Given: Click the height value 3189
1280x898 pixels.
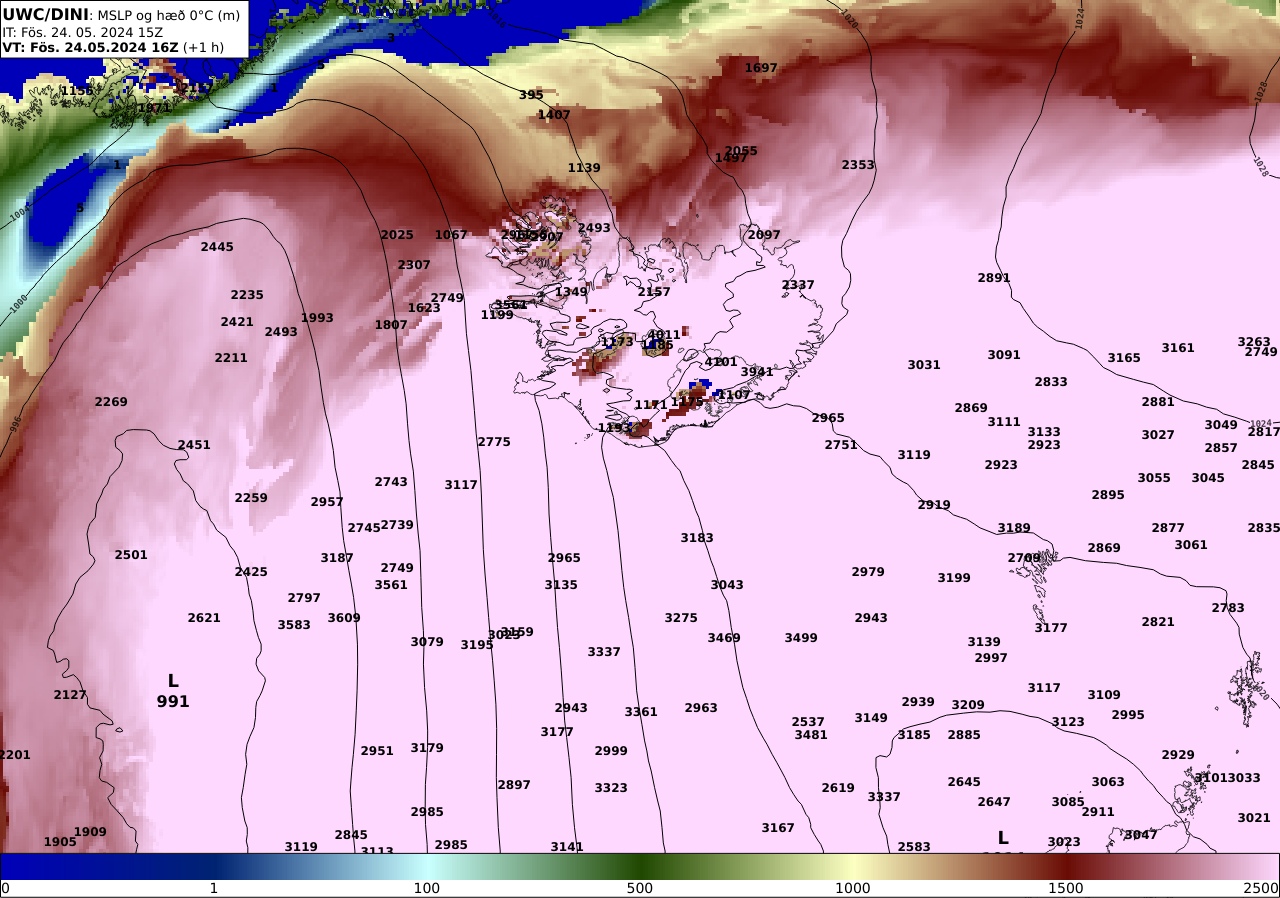Looking at the screenshot, I should [x=1014, y=528].
